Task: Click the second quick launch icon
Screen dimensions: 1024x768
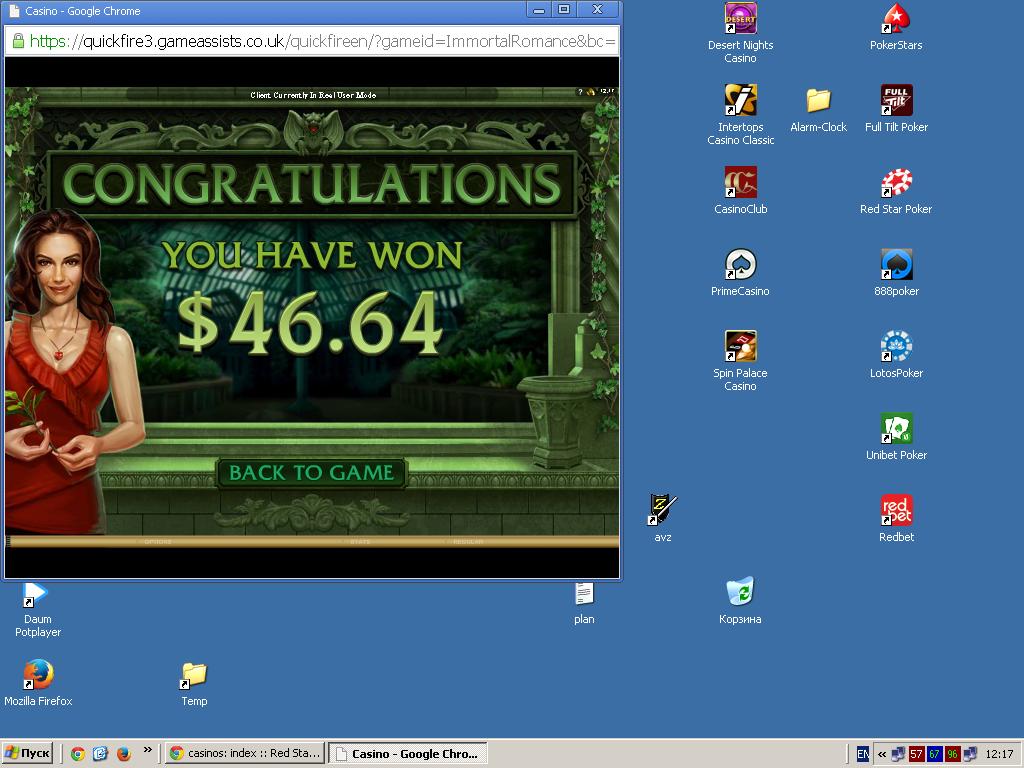Action: click(101, 754)
